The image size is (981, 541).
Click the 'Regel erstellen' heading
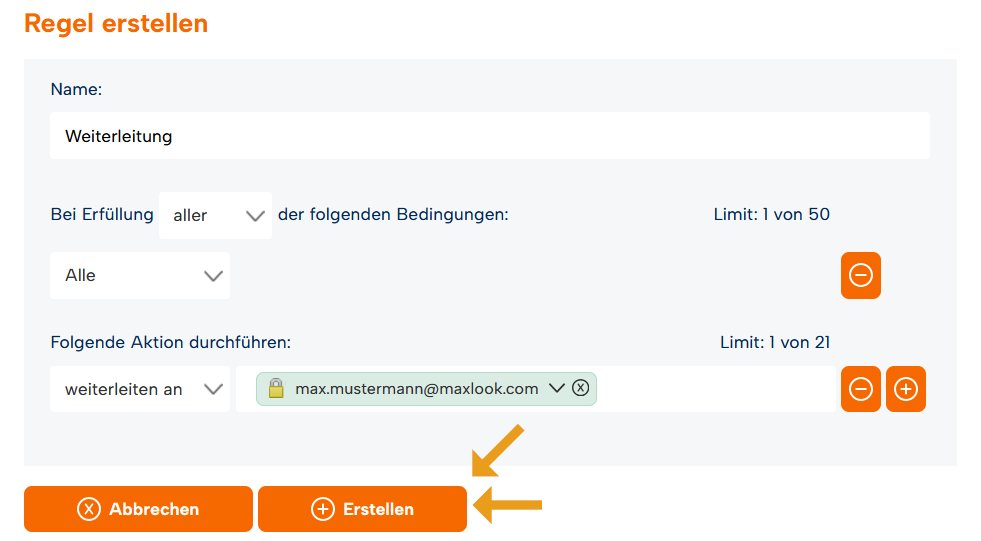click(116, 24)
